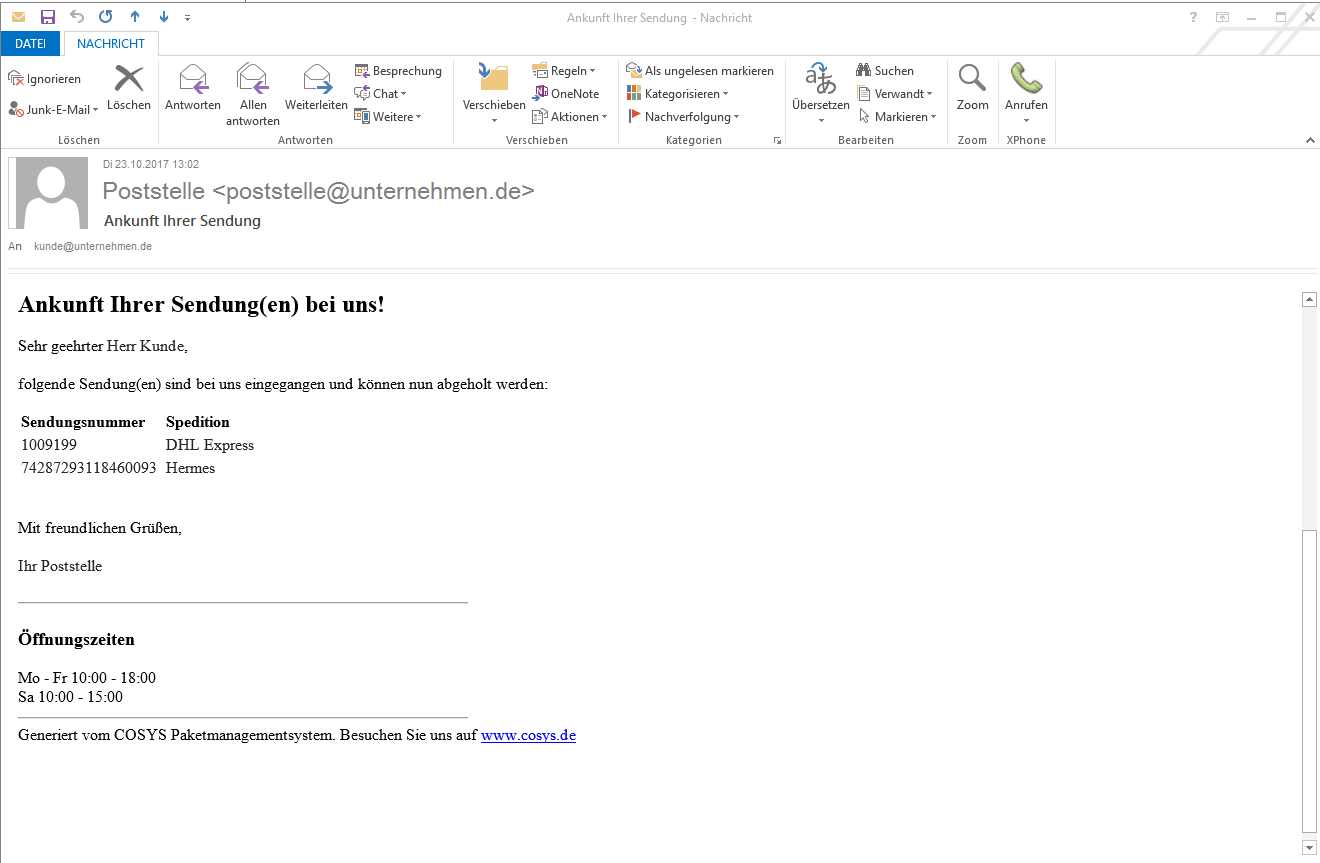Open the Nachverfolgung flag dropdown
Image resolution: width=1320 pixels, height=863 pixels.
683,117
